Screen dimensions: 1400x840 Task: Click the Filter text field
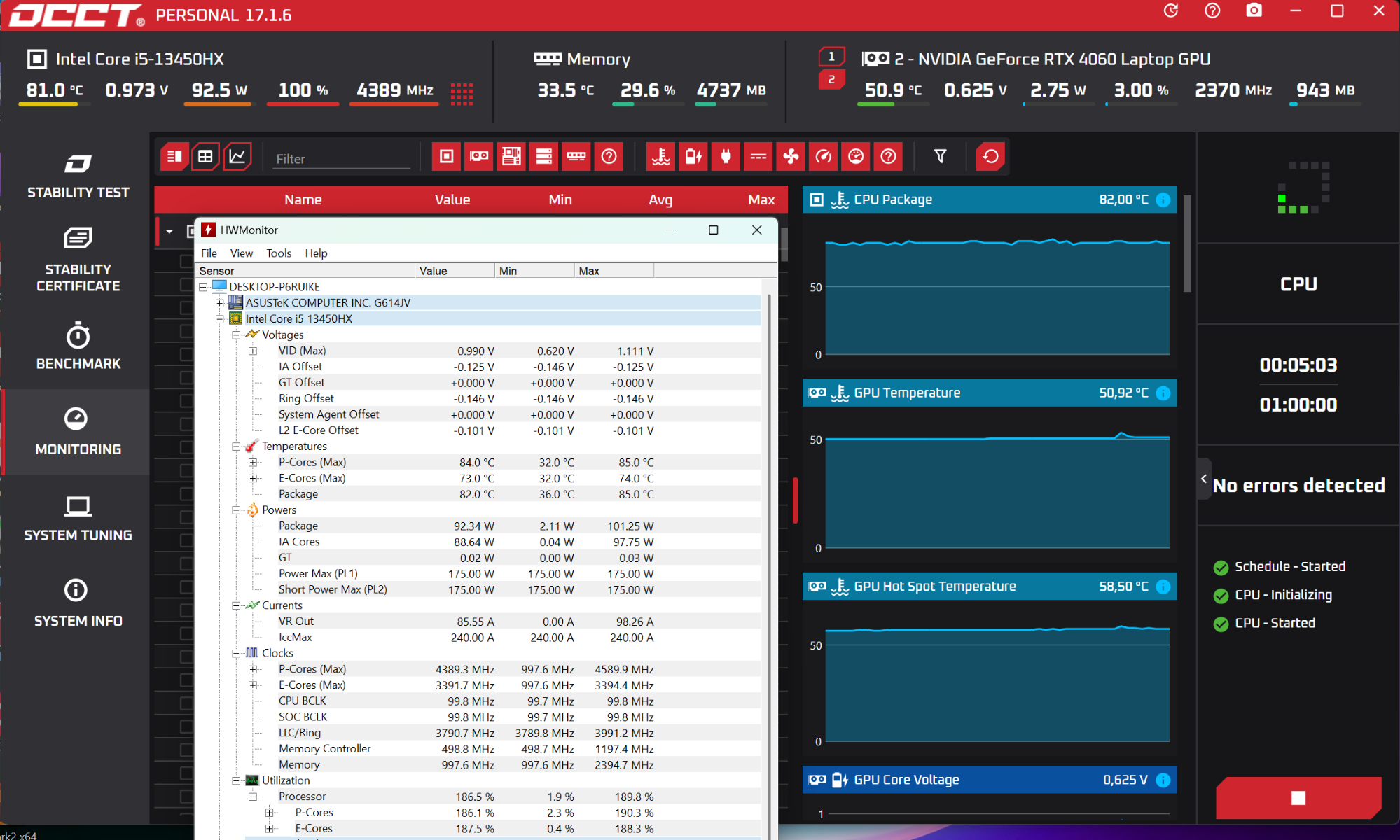pos(341,159)
